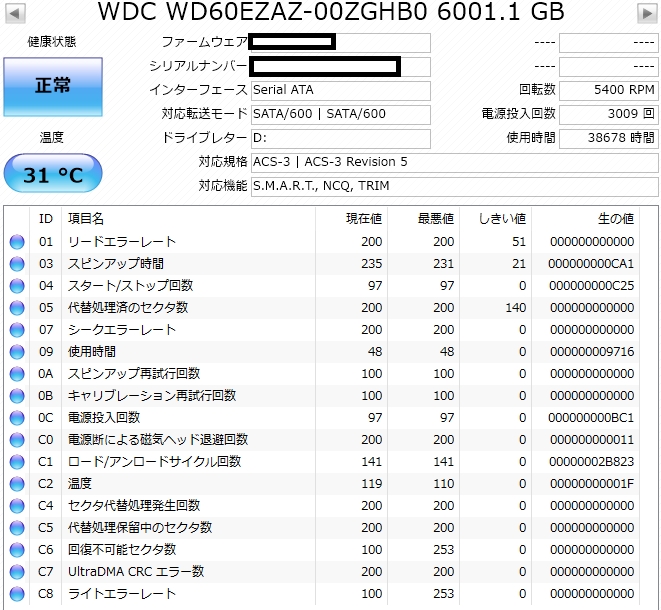The width and height of the screenshot is (661, 610).
Task: Select the 回復不可能セクタ数 attribute name
Action: [122, 550]
